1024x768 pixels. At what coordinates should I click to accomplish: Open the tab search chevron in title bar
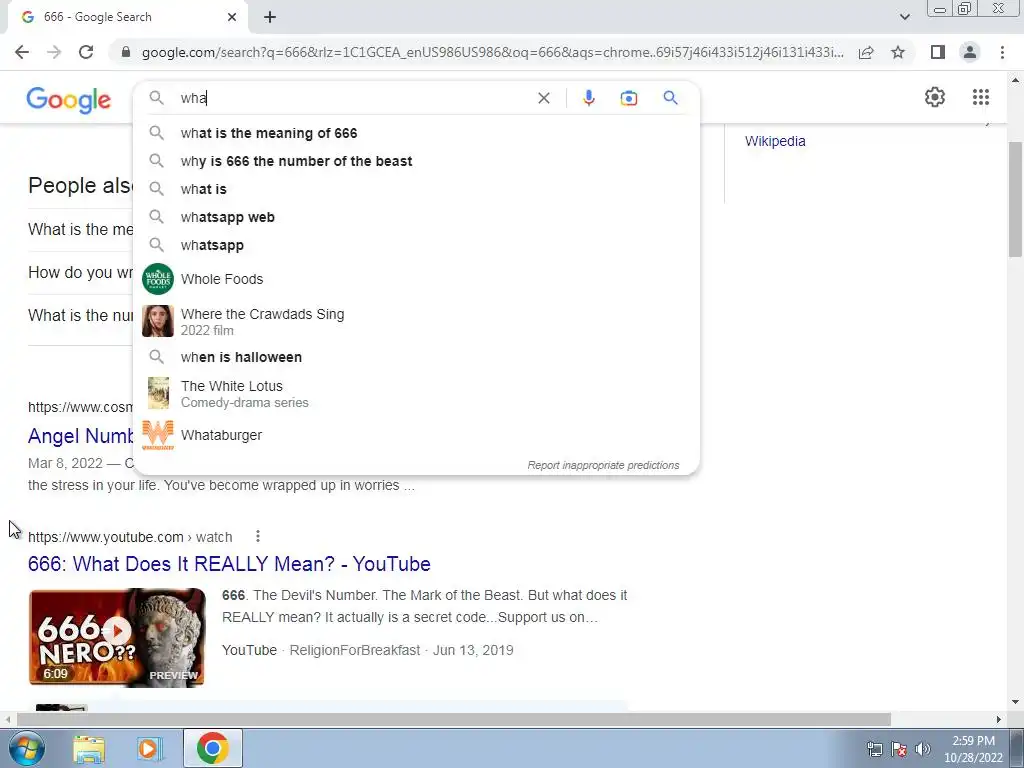point(904,17)
